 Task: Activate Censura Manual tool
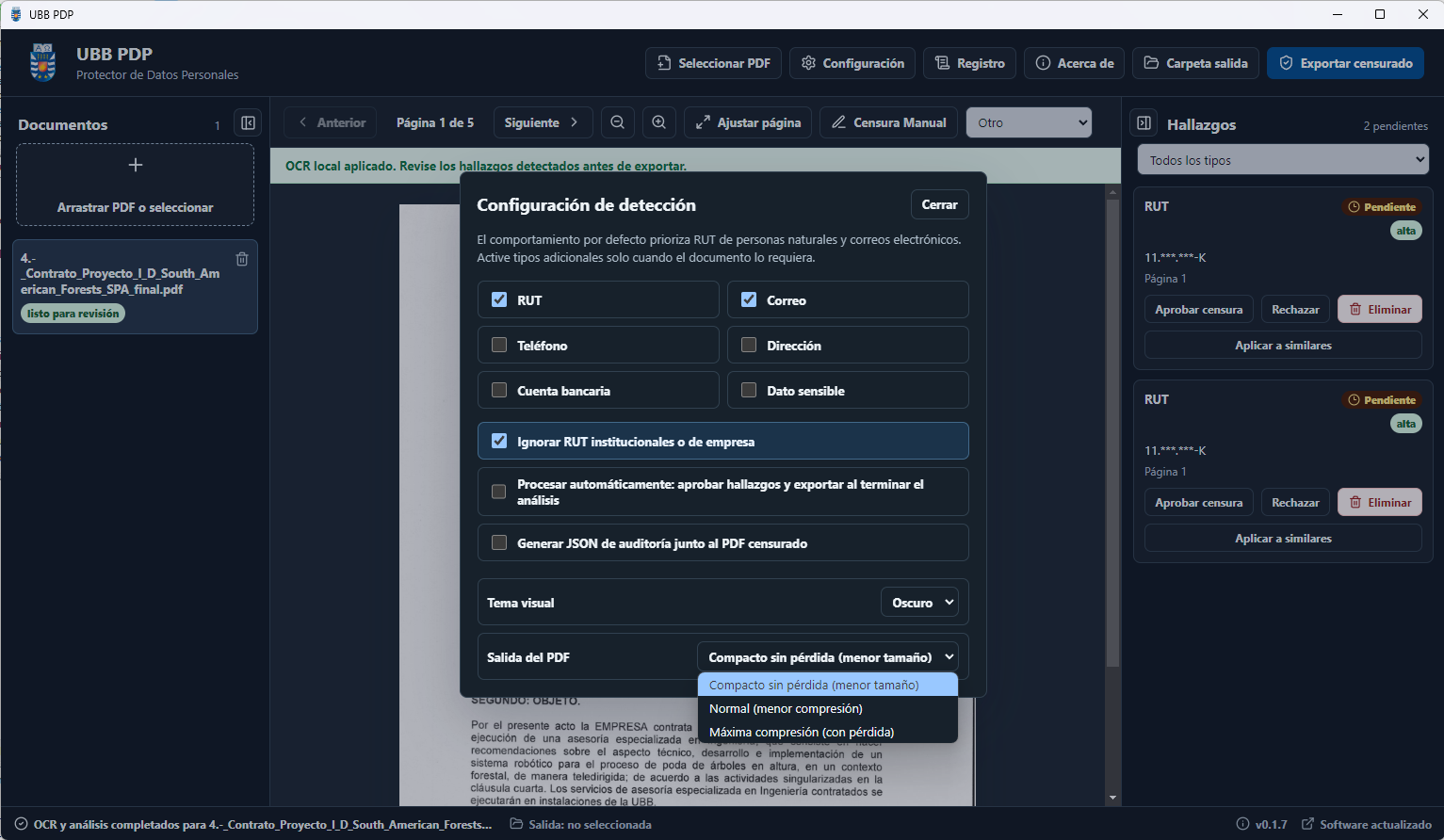coord(889,122)
